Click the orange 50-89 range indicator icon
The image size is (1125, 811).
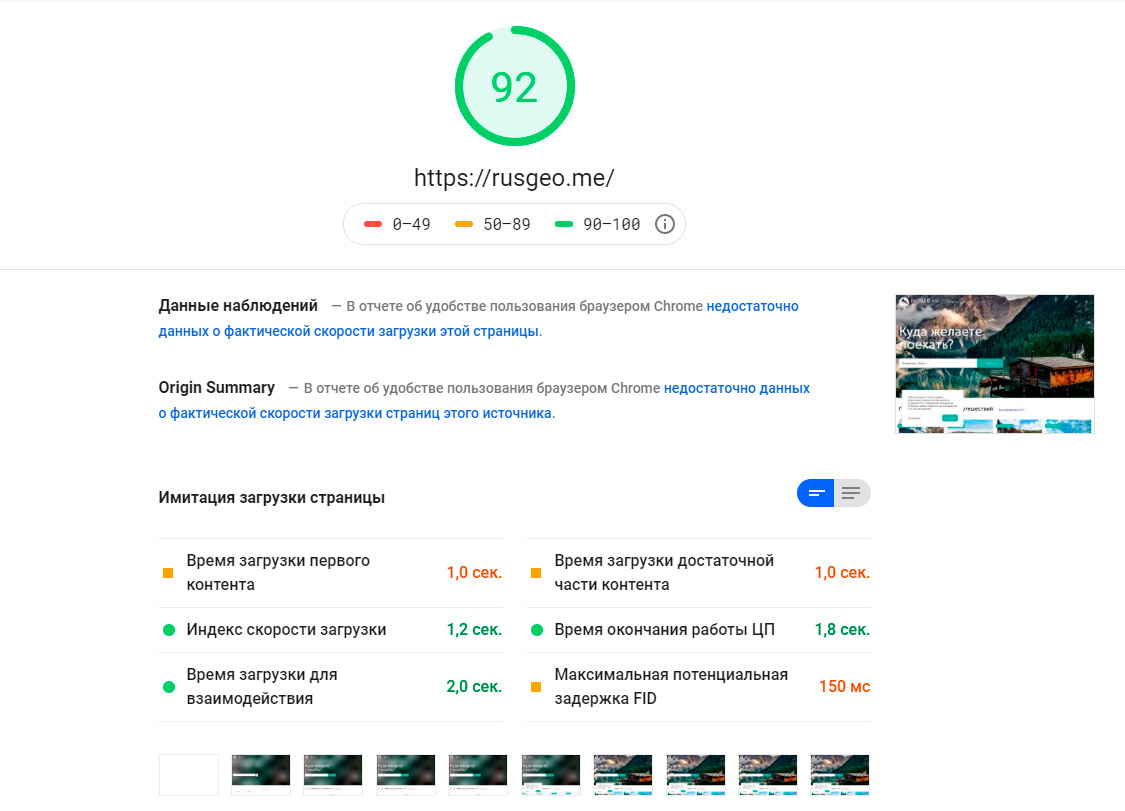tap(465, 224)
